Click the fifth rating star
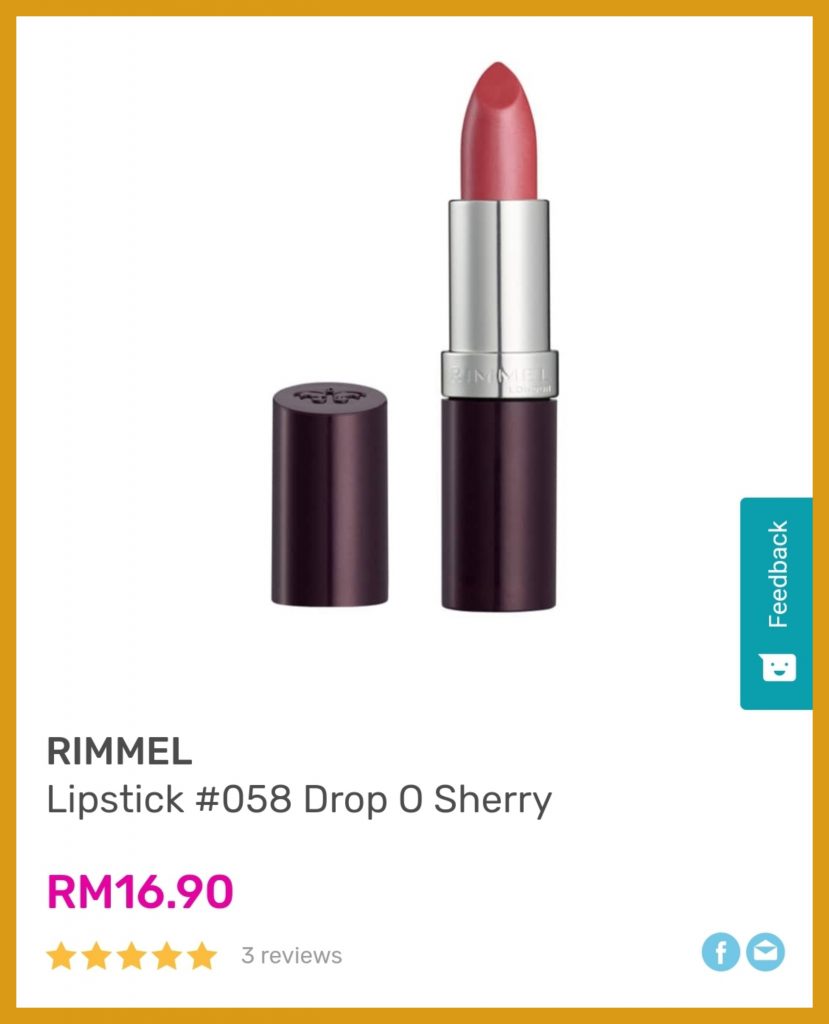 pos(203,955)
